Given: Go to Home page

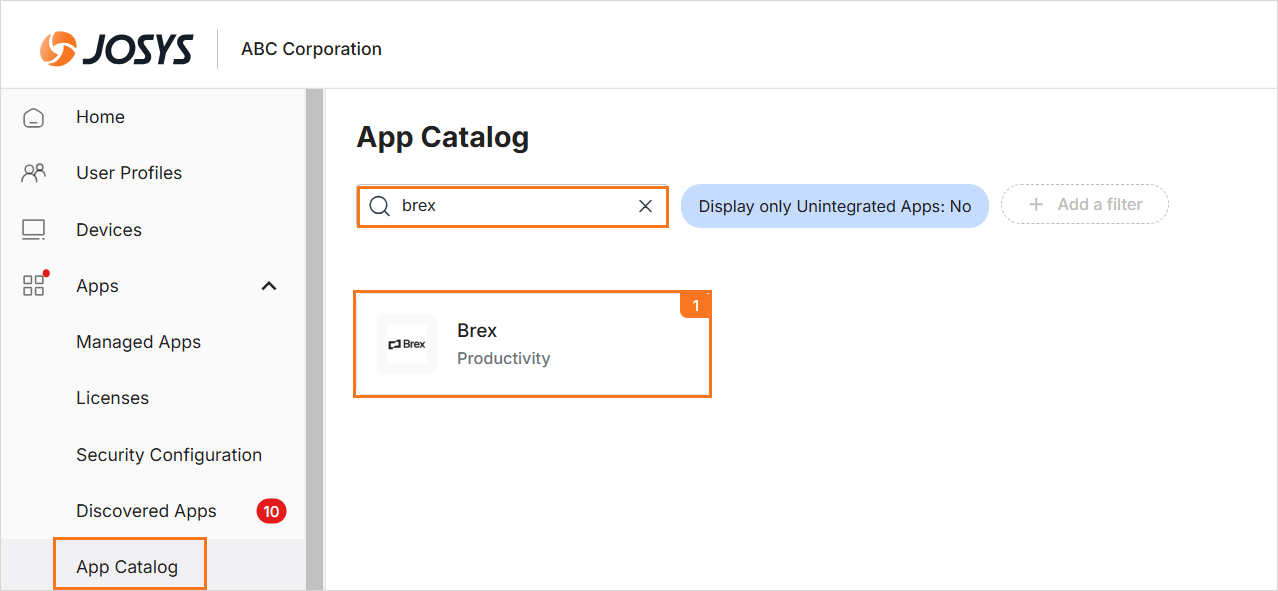Looking at the screenshot, I should (100, 117).
